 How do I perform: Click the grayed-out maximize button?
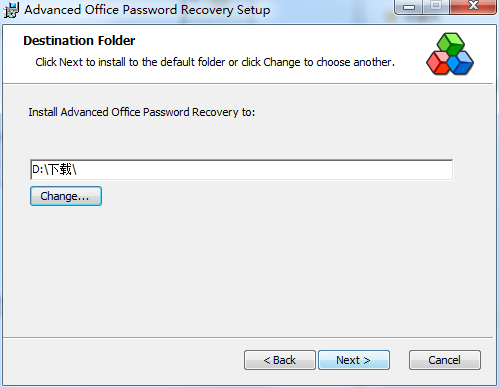(x=436, y=7)
